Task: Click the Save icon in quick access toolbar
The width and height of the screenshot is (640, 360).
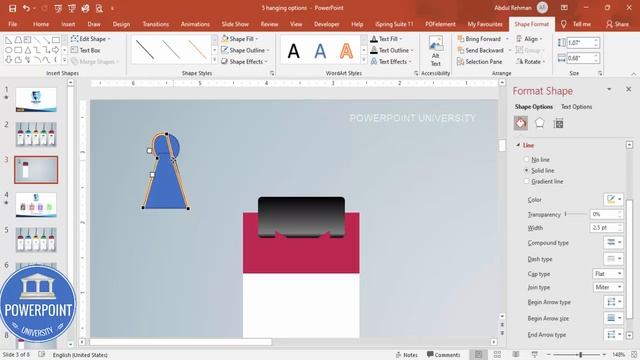Action: point(12,8)
